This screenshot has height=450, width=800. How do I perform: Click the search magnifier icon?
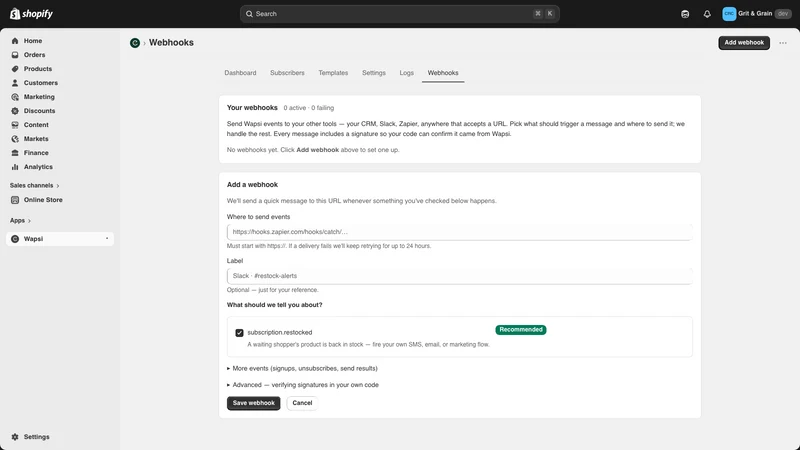[249, 14]
